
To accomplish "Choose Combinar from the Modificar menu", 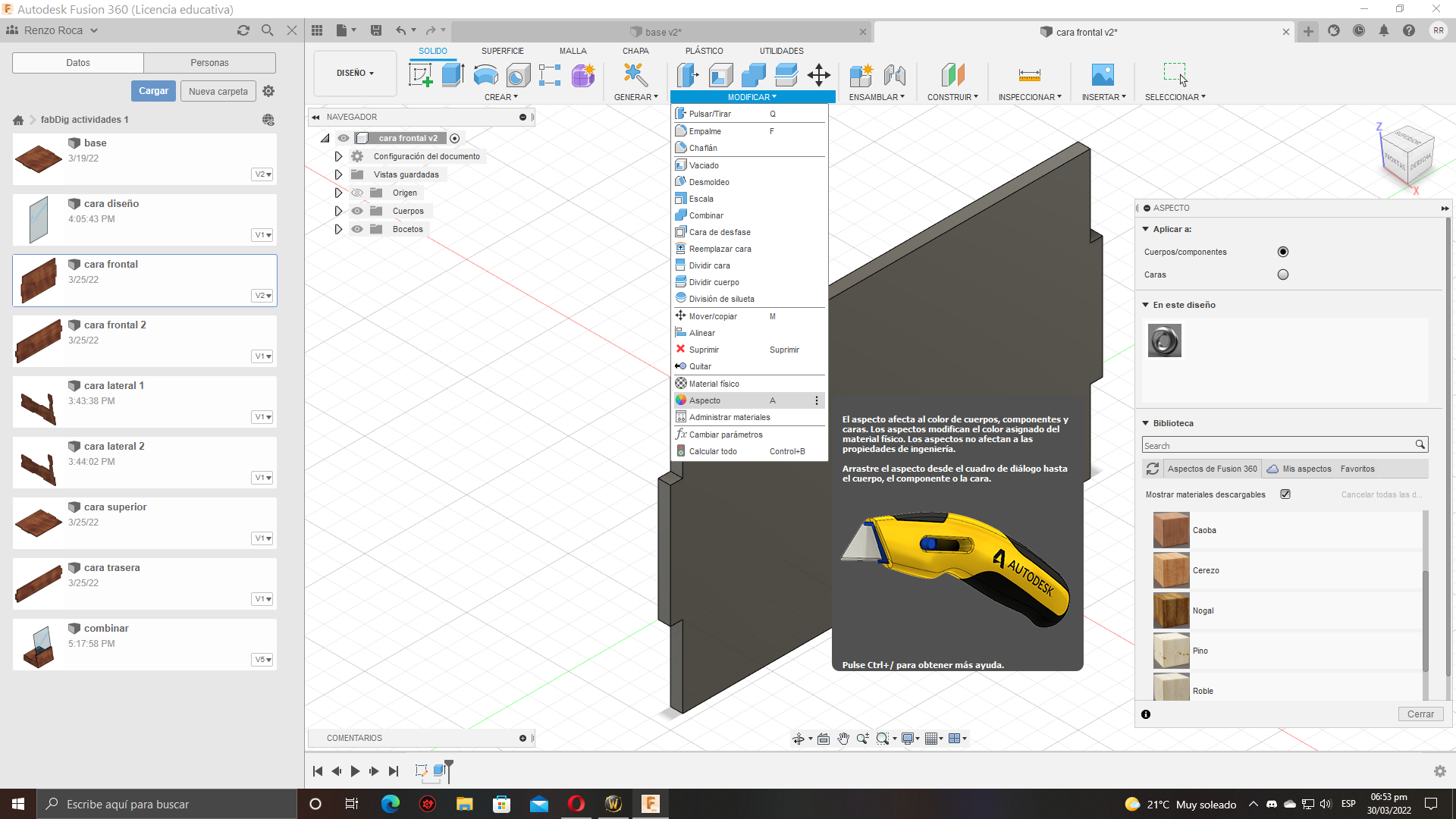I will tap(706, 215).
